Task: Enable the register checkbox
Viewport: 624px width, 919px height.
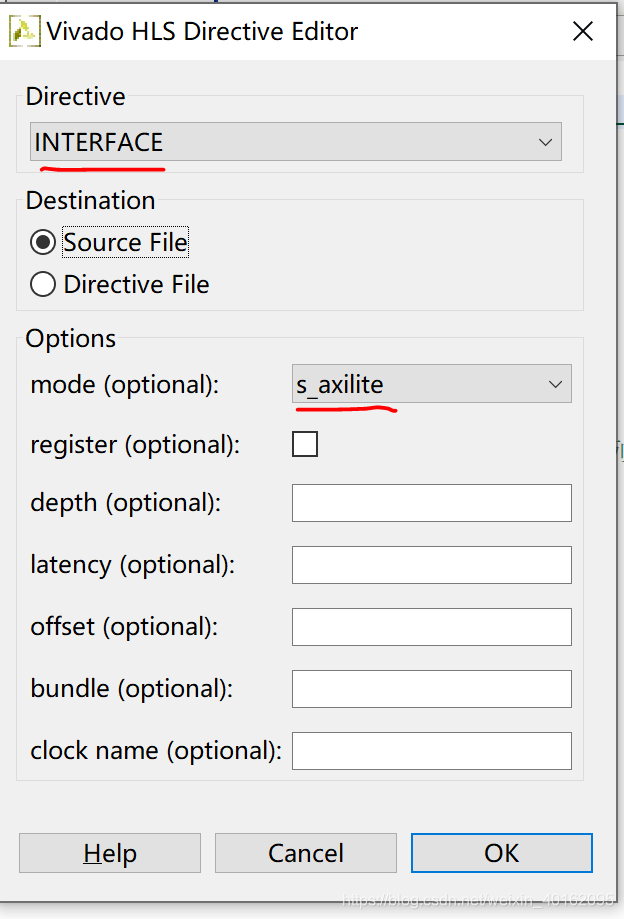Action: pyautogui.click(x=305, y=444)
